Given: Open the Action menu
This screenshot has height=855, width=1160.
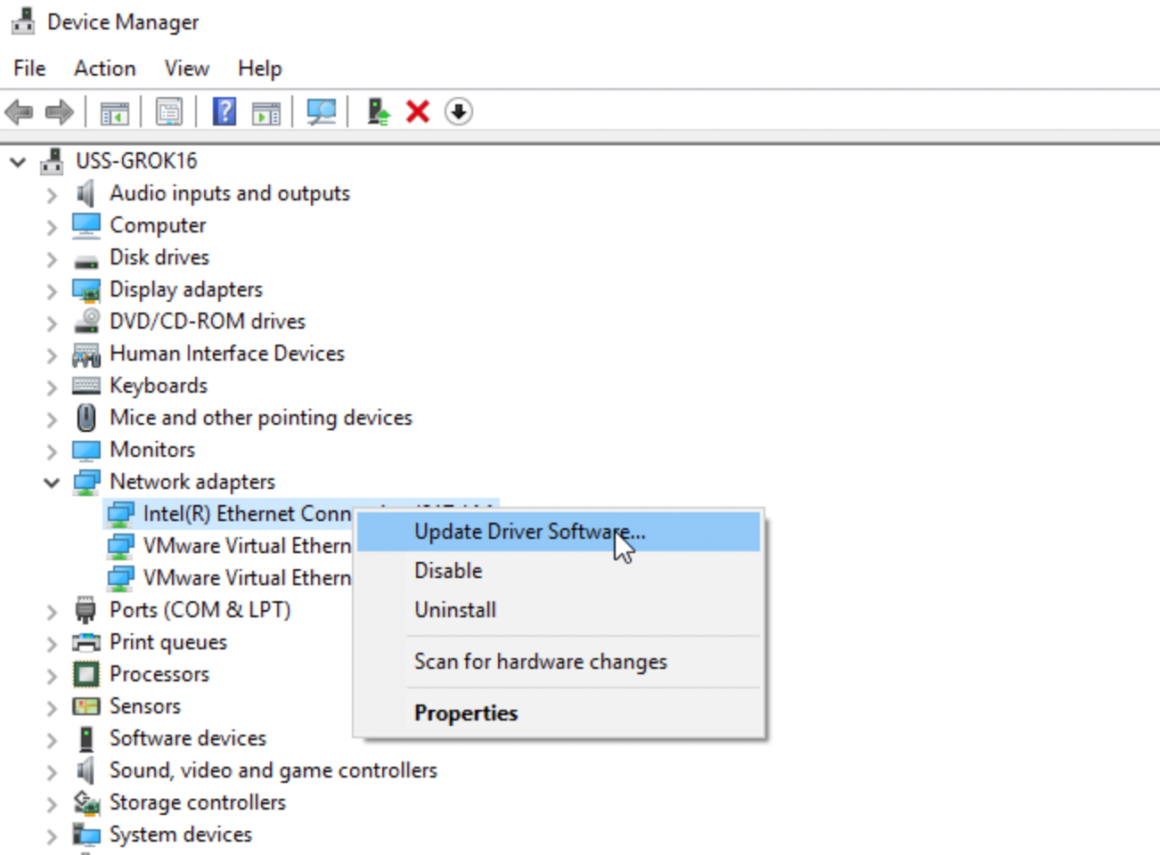Looking at the screenshot, I should [x=104, y=68].
